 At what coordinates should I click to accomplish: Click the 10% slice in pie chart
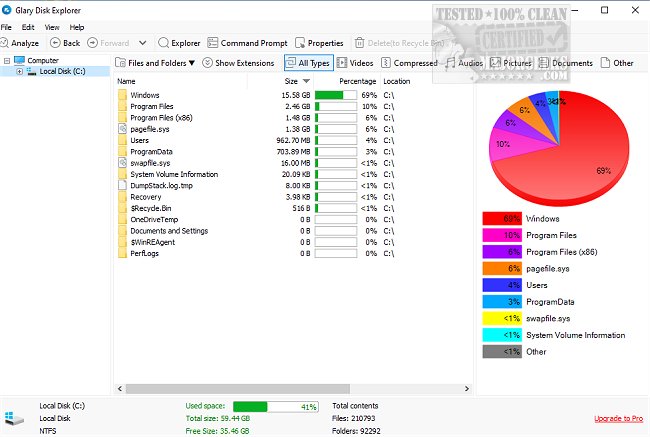coord(514,143)
